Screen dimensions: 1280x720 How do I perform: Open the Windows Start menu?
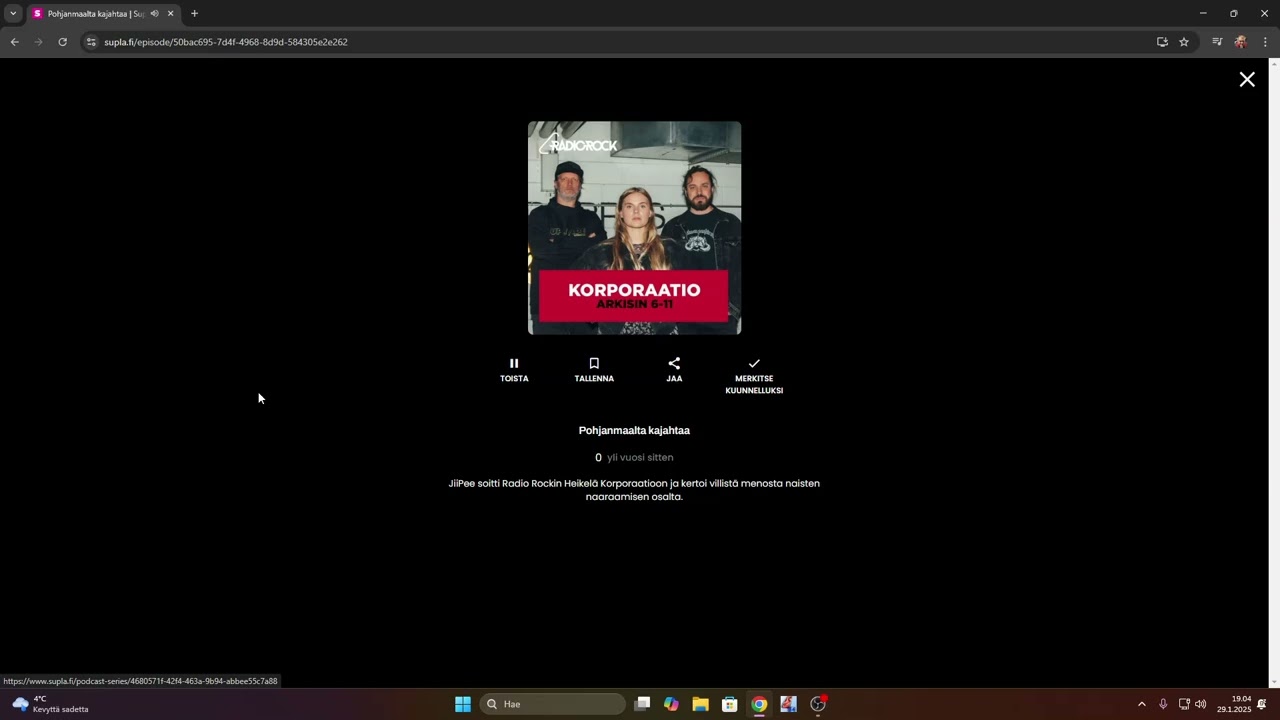point(463,704)
